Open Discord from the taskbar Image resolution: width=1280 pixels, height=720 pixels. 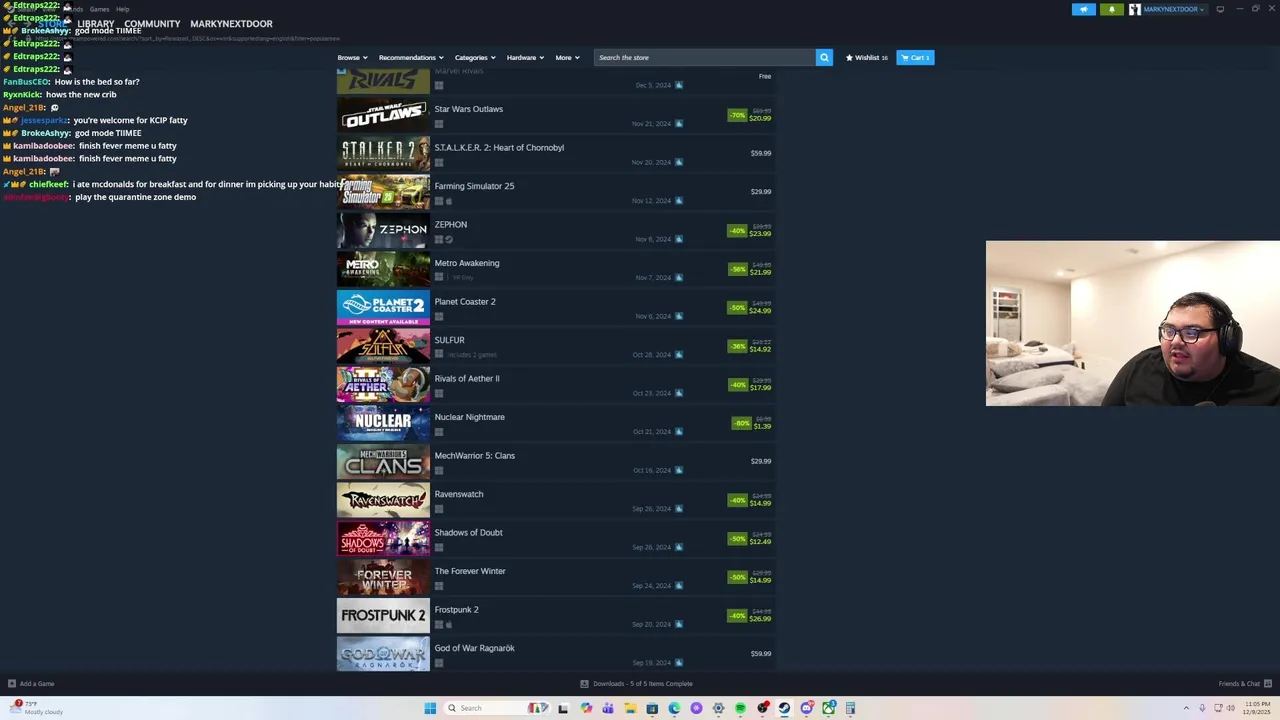pos(807,708)
